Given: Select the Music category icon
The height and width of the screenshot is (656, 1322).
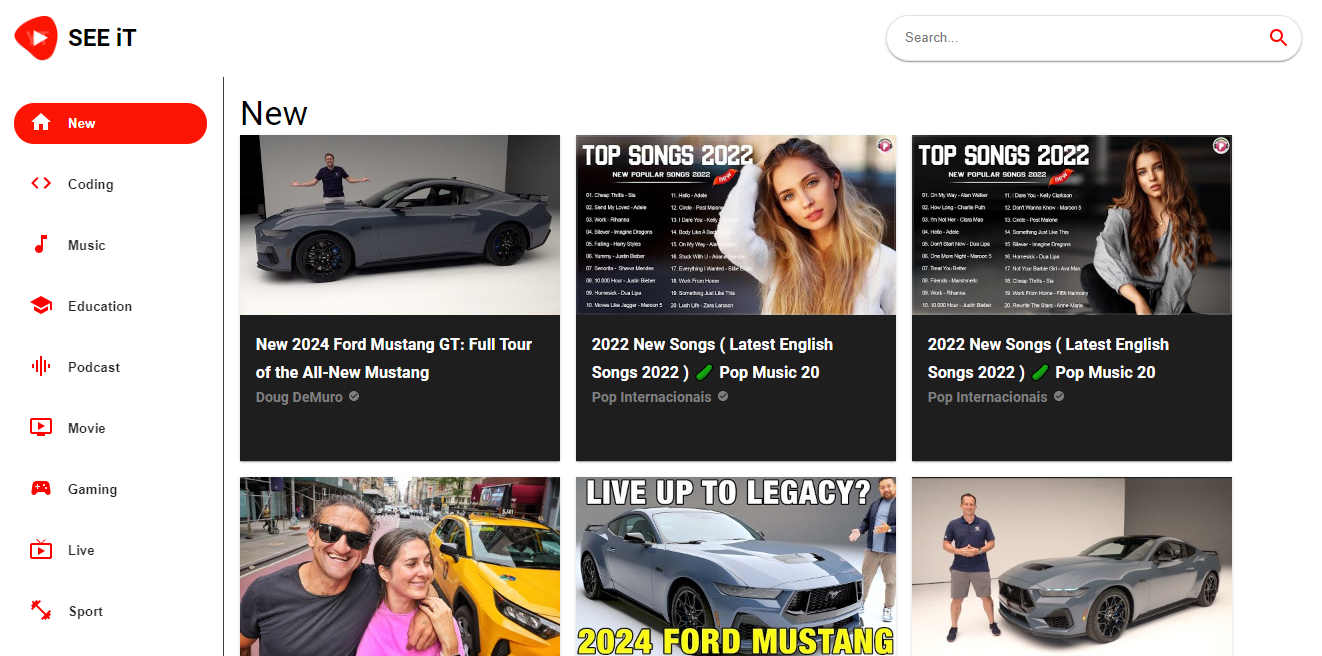Looking at the screenshot, I should coord(40,244).
